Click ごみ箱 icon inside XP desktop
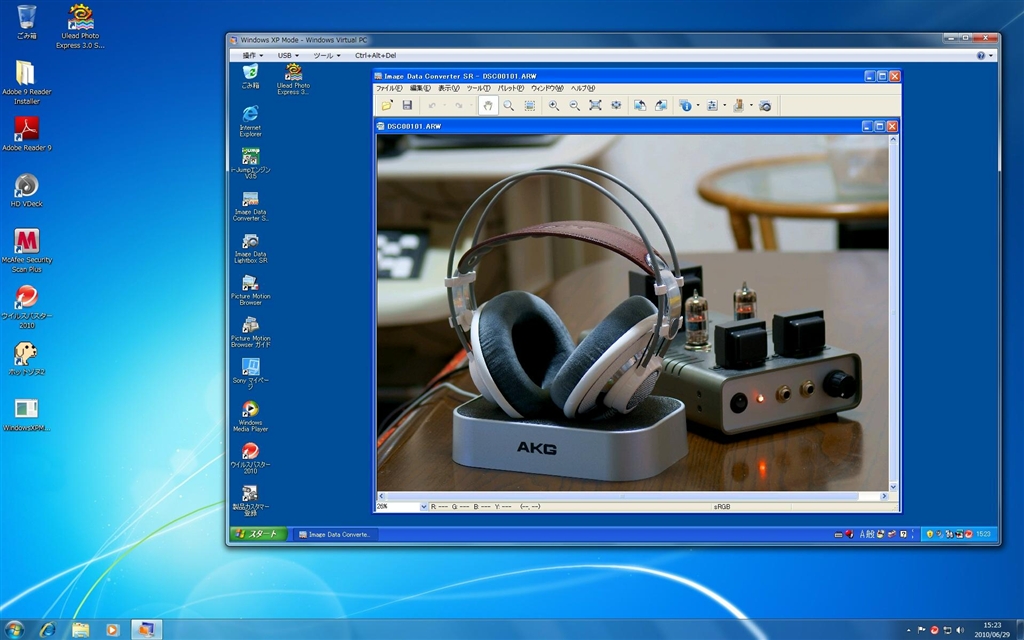The width and height of the screenshot is (1024, 640). point(250,76)
